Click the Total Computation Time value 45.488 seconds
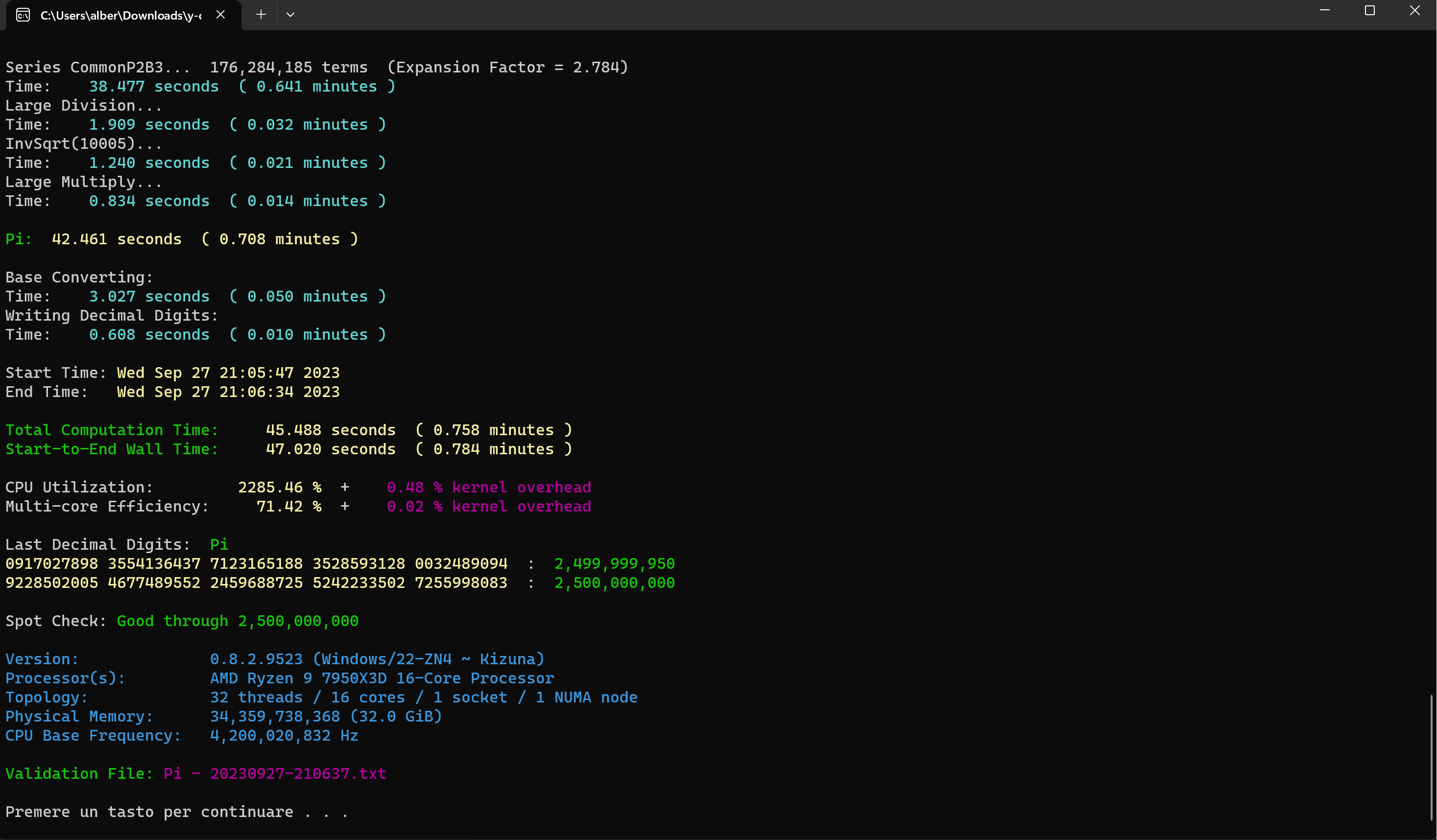Viewport: 1437px width, 840px height. tap(330, 430)
